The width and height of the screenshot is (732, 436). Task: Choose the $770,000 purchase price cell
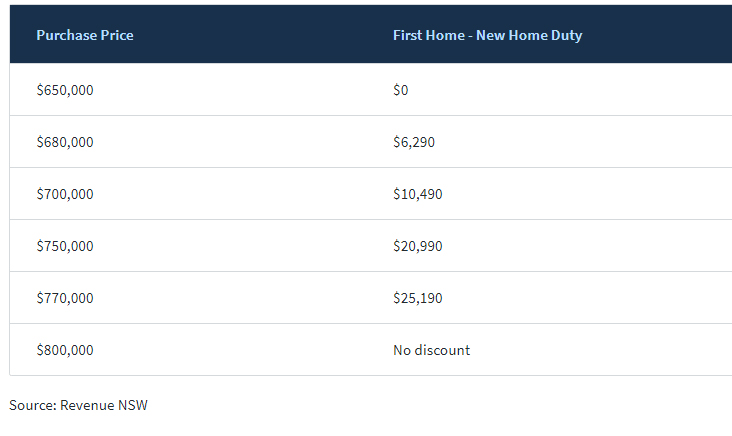(65, 298)
